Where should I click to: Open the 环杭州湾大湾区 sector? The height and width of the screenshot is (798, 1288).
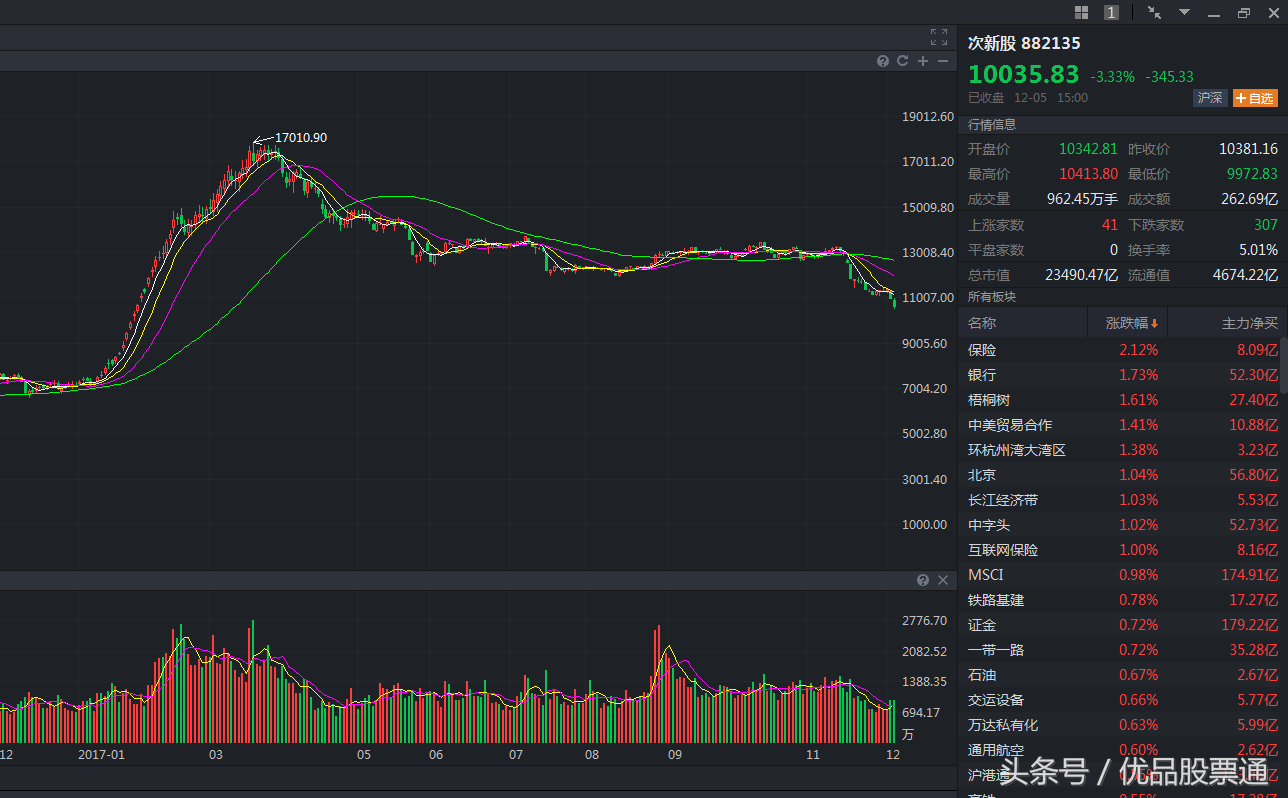pyautogui.click(x=1119, y=450)
